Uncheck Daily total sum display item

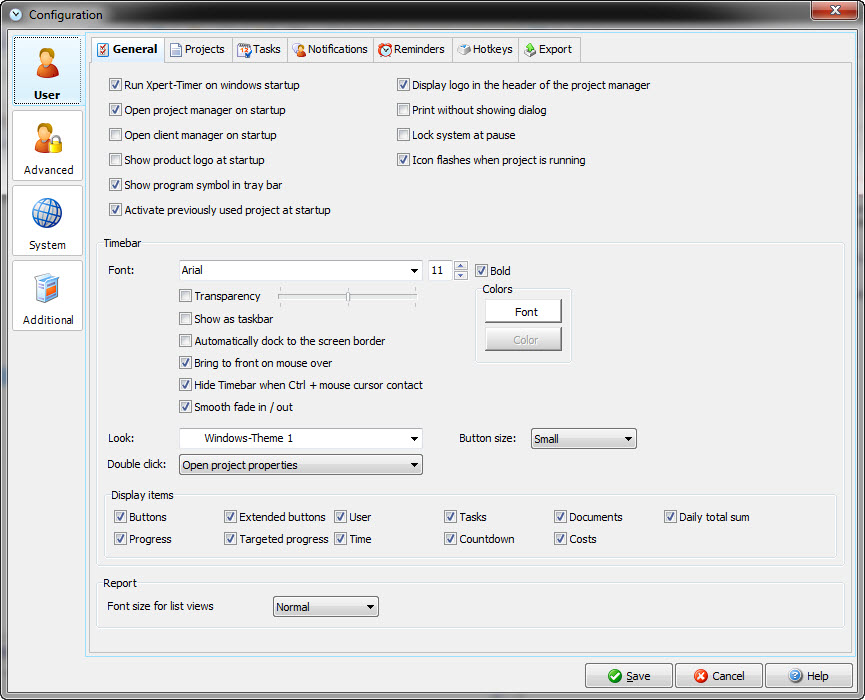[670, 517]
